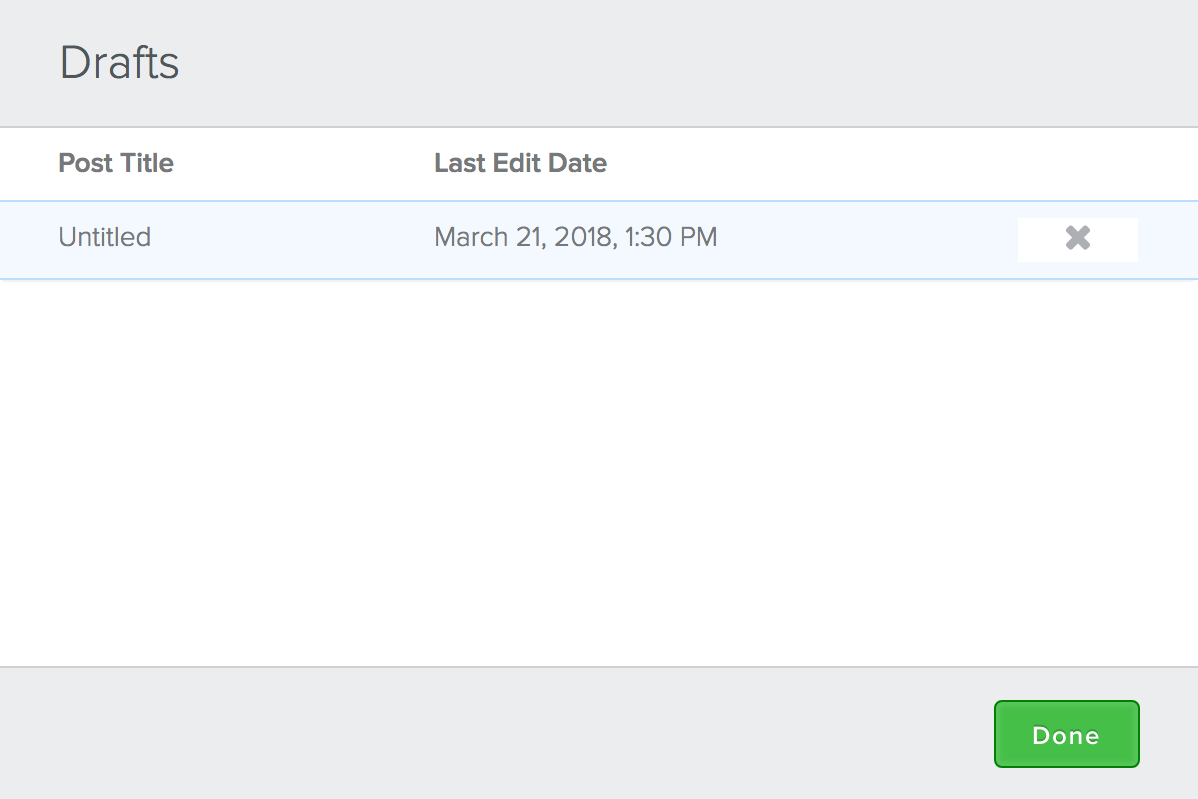This screenshot has width=1198, height=799.
Task: Select the draft titled Untitled
Action: [104, 238]
